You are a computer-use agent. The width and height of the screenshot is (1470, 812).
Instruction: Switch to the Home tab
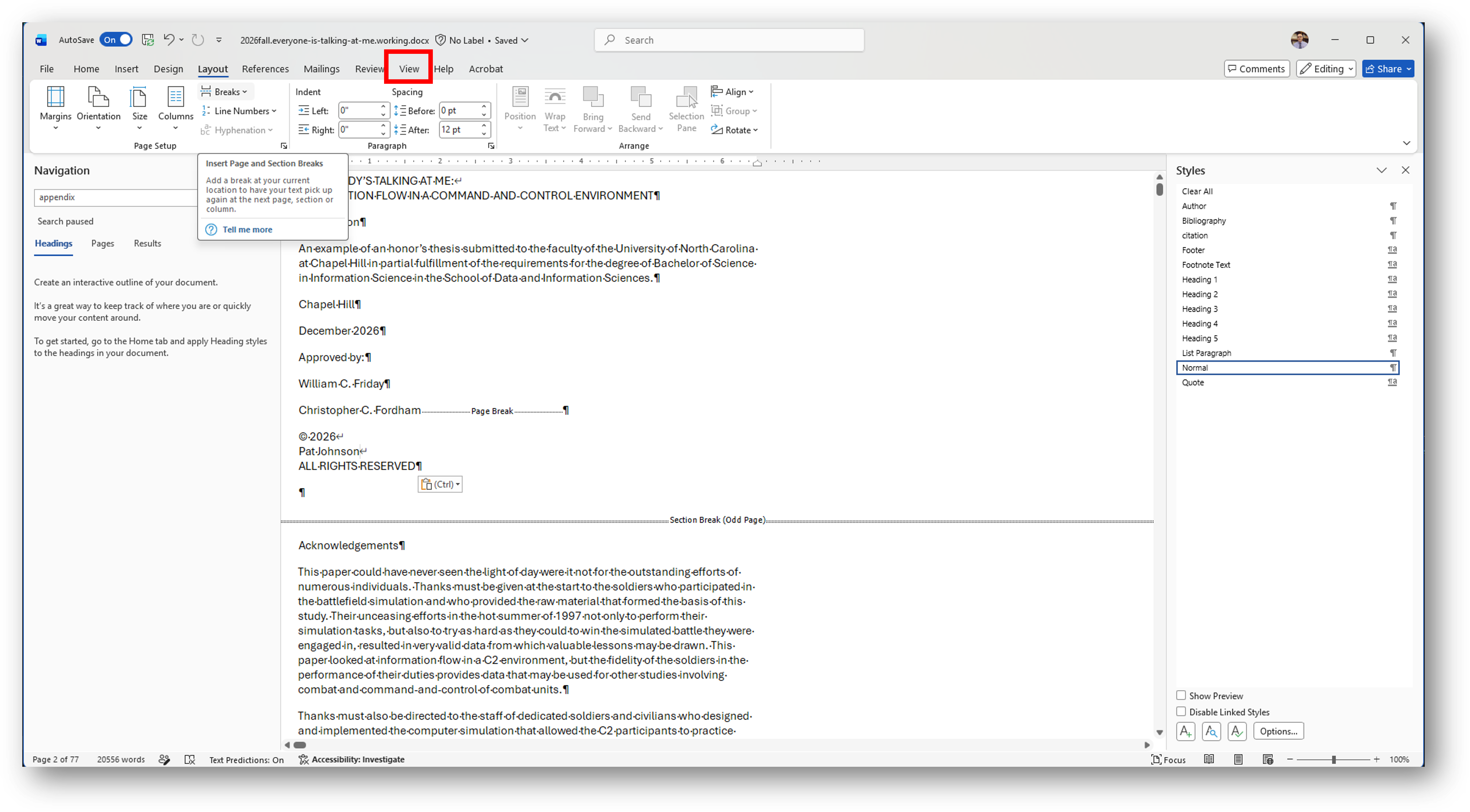pos(86,68)
